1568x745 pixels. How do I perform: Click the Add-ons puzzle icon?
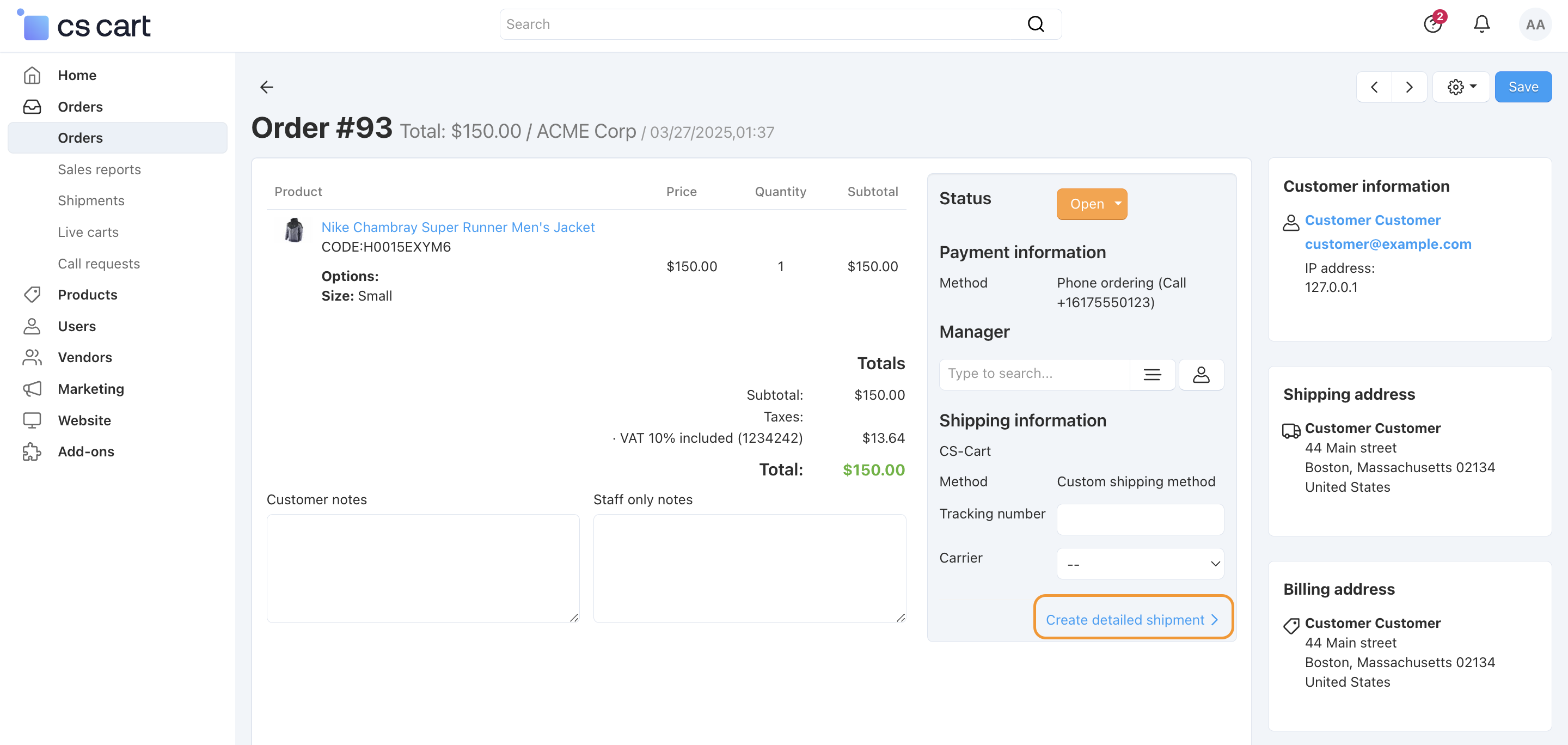[x=32, y=451]
